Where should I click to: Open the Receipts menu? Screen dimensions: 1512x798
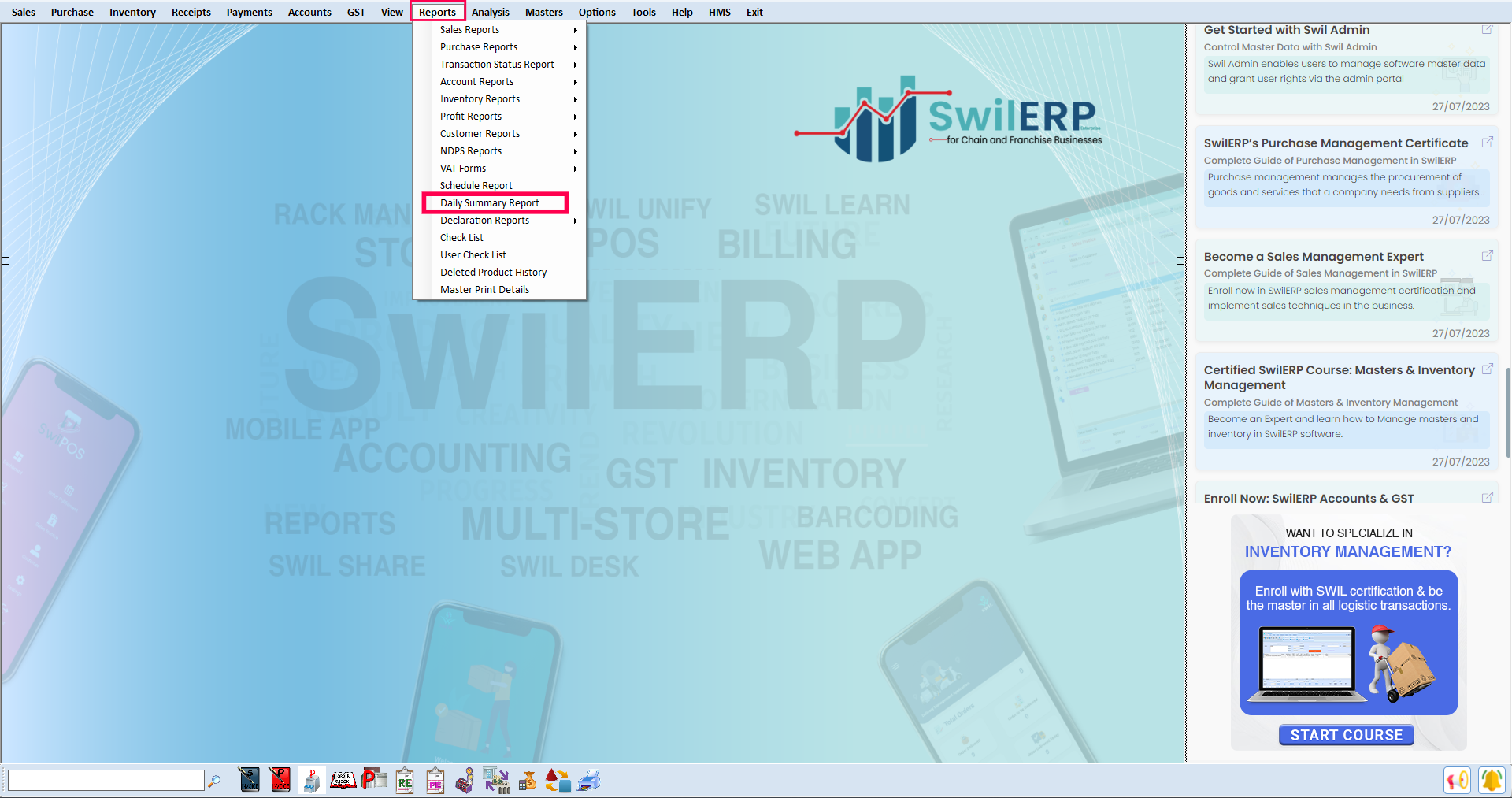point(191,12)
